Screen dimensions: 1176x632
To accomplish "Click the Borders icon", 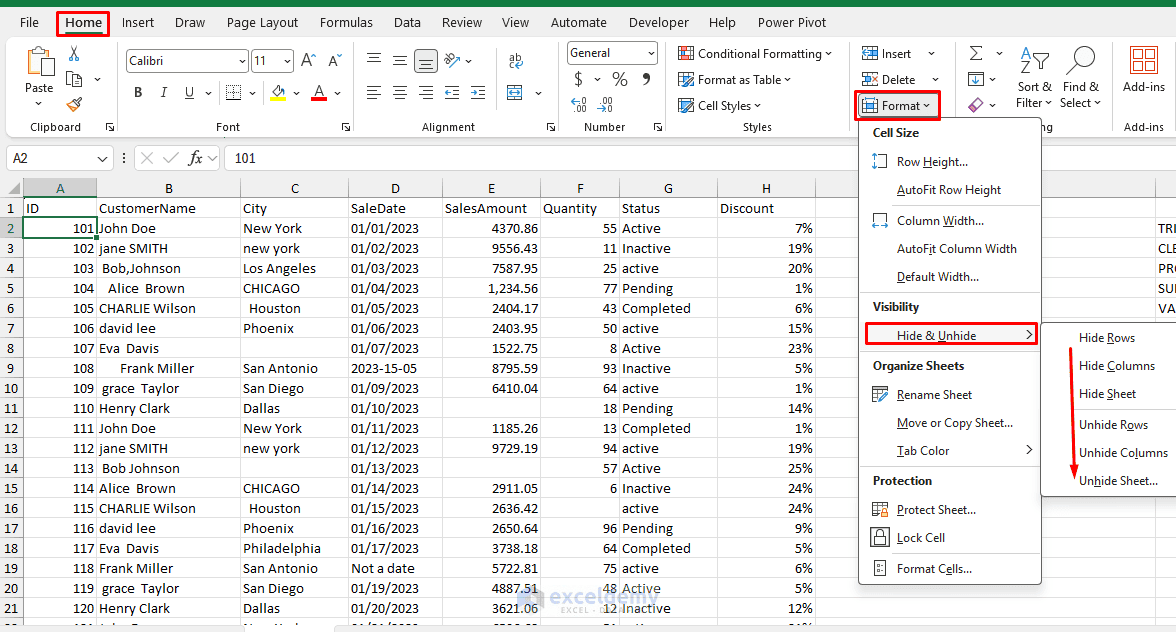I will pyautogui.click(x=234, y=93).
